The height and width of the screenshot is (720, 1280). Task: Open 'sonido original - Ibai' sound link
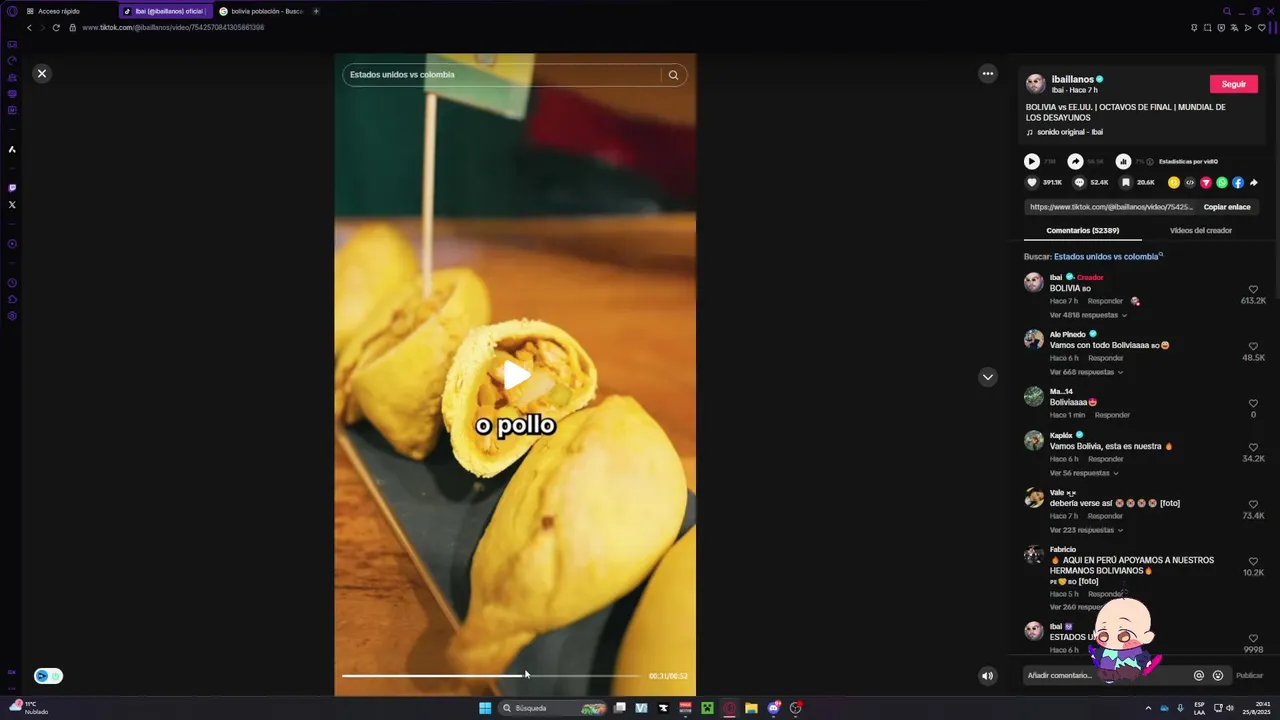(x=1069, y=132)
